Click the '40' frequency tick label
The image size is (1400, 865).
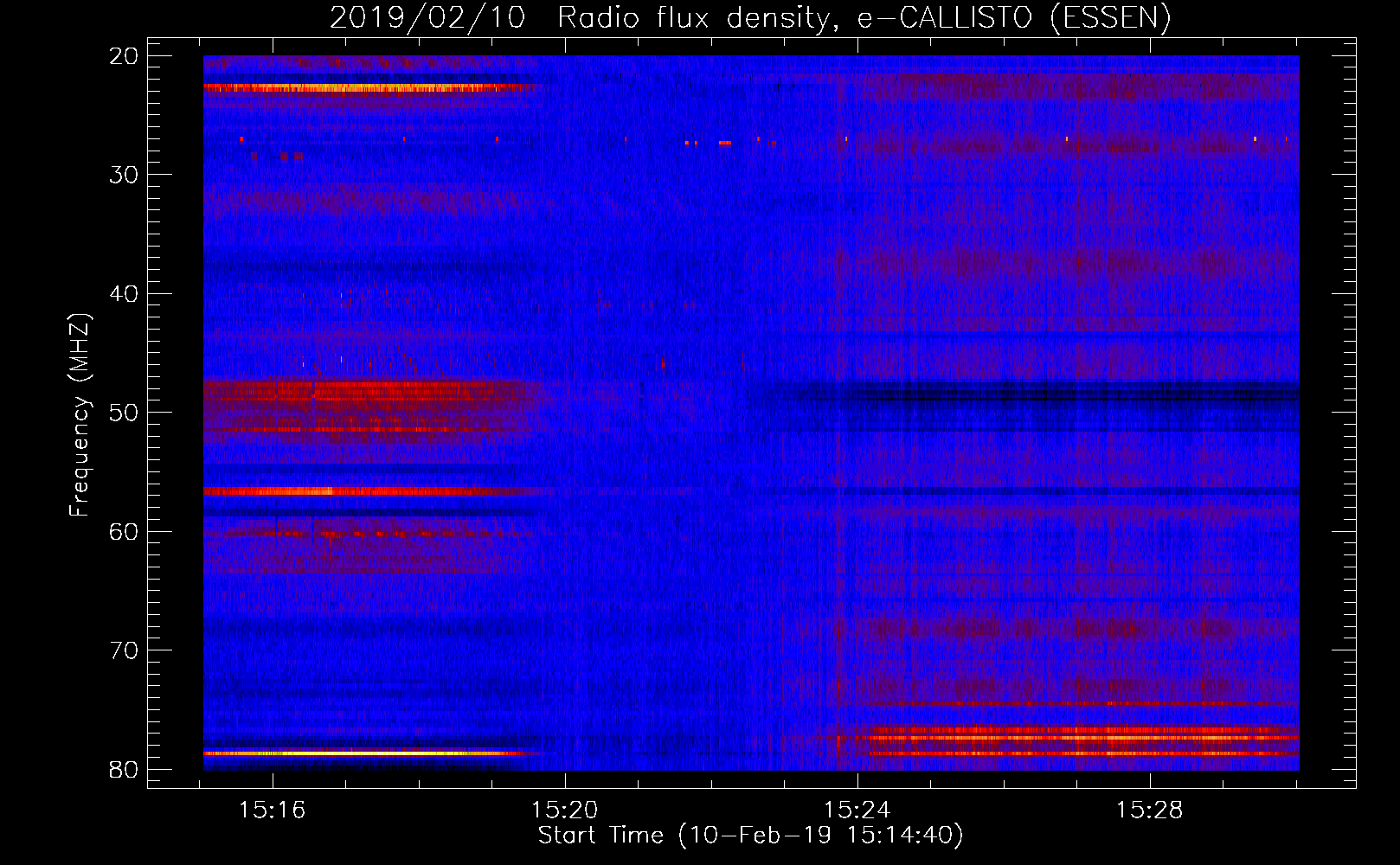point(125,294)
